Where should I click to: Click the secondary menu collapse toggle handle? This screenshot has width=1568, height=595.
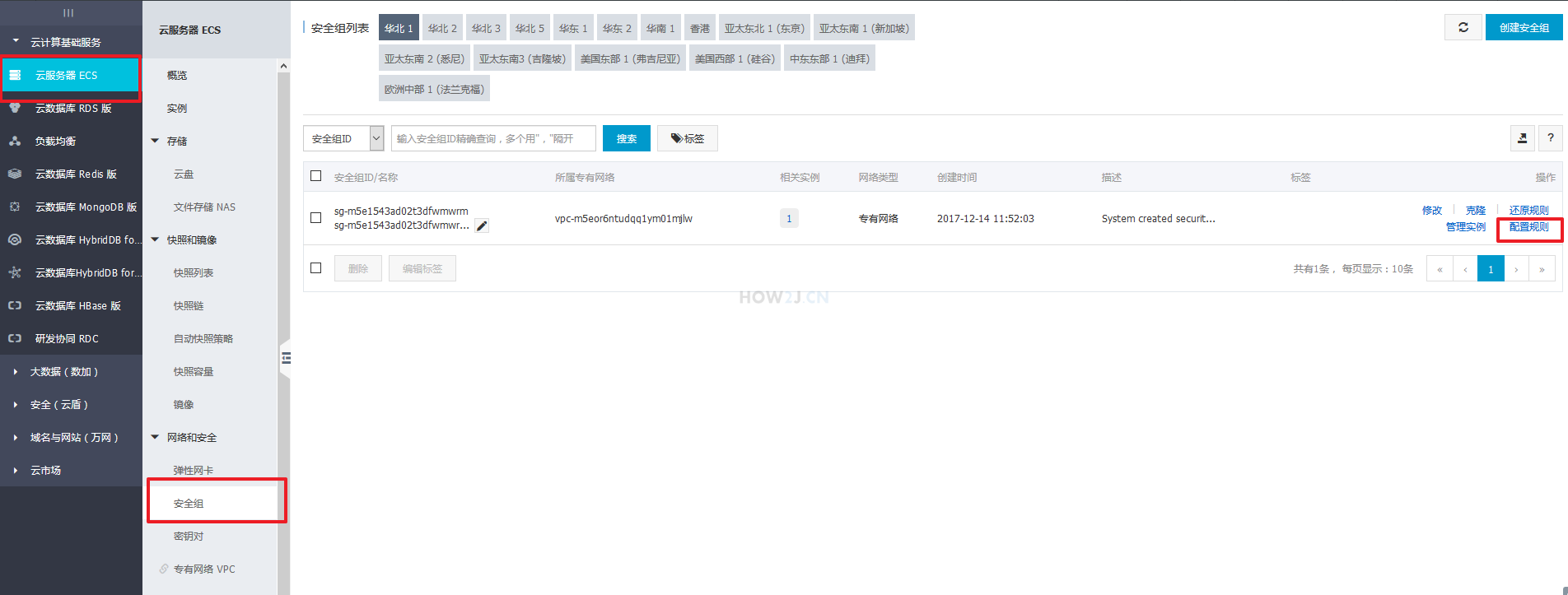(x=286, y=358)
